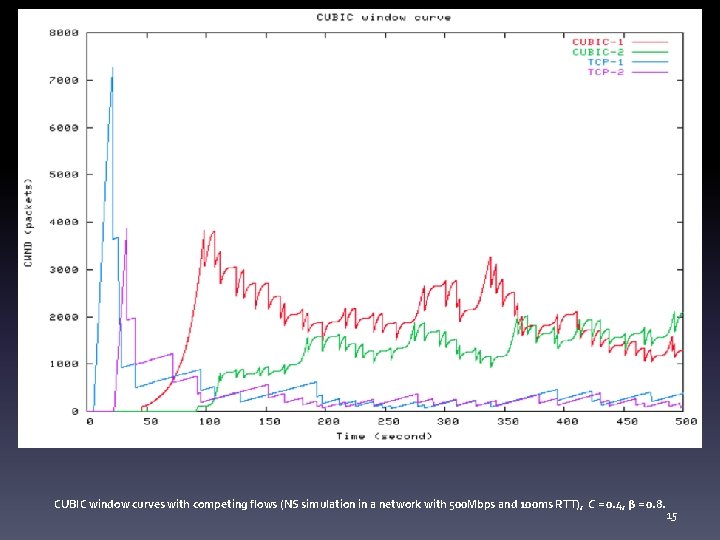This screenshot has height=540, width=720.
Task: Click the y-axis value 7000
Action: coord(64,80)
